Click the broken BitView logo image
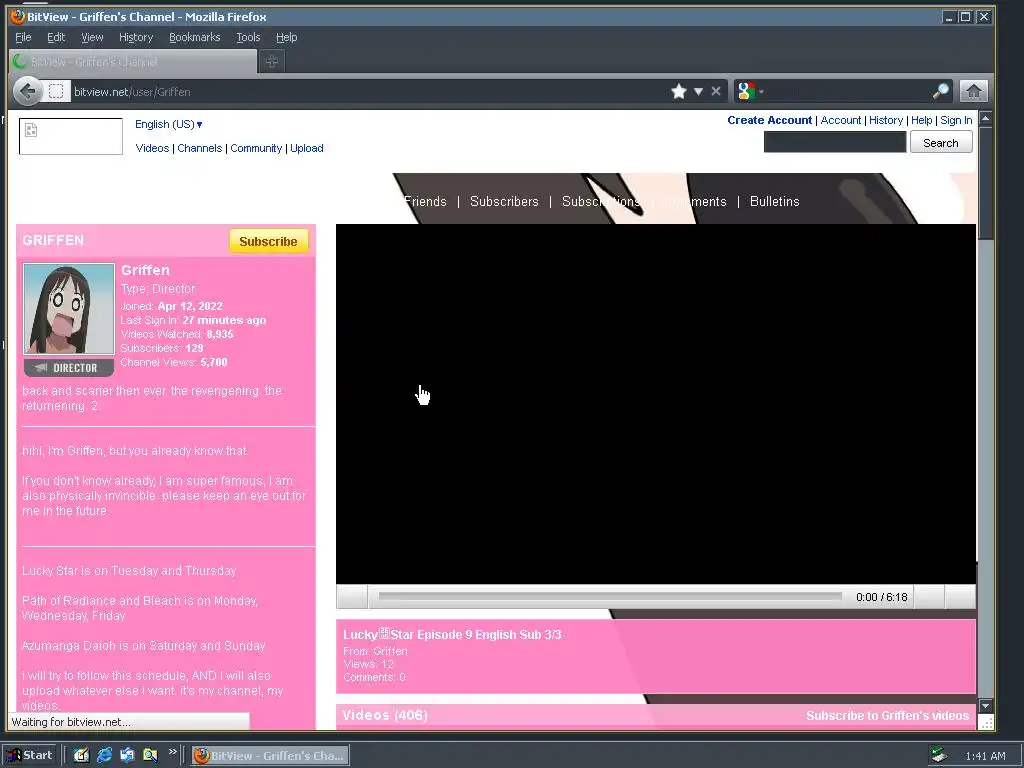Screen dimensions: 1024x768 (x=71, y=136)
